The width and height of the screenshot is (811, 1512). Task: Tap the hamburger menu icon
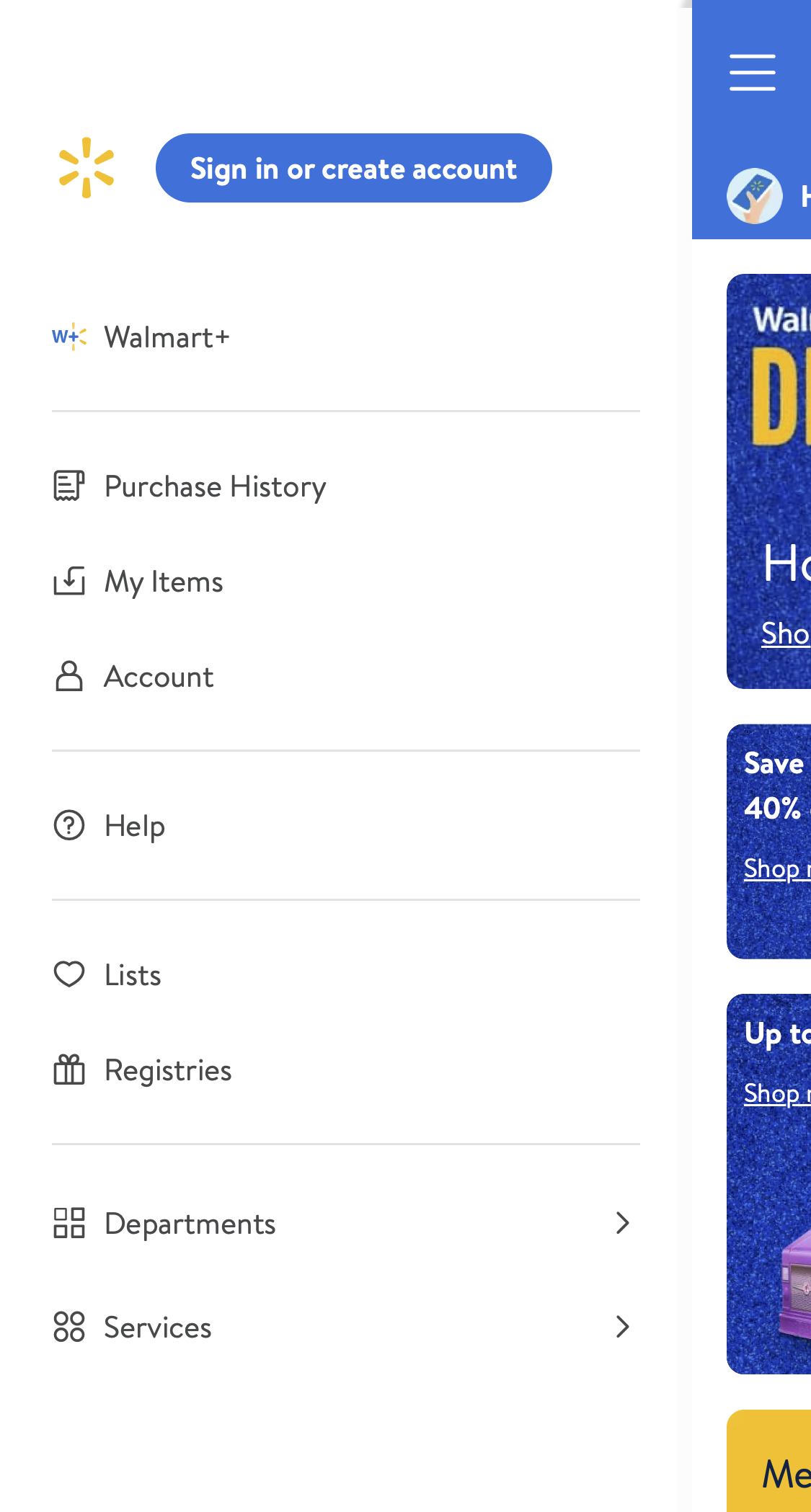pos(752,72)
